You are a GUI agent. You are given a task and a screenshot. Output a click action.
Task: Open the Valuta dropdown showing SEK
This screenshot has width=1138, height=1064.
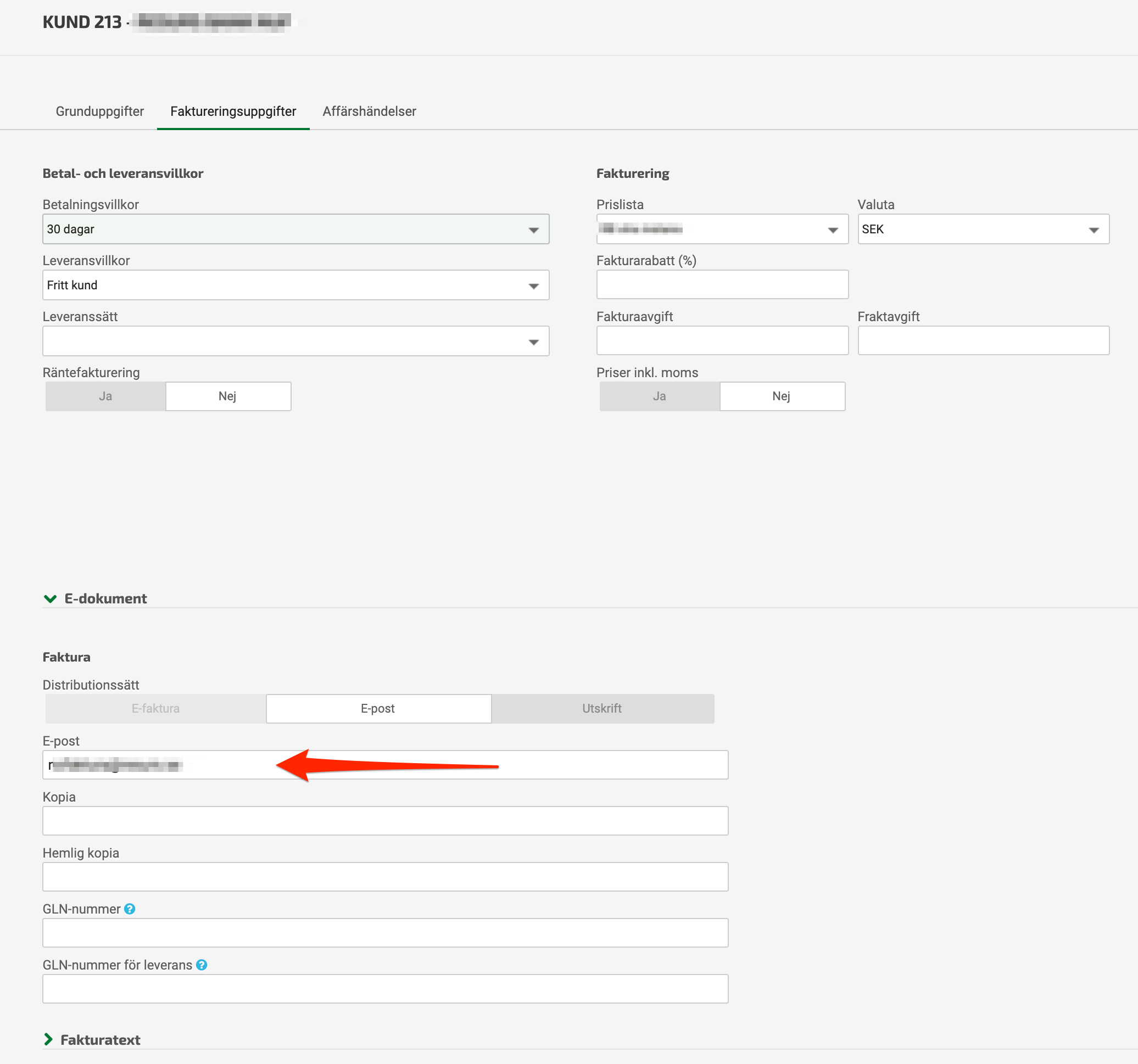coord(983,229)
